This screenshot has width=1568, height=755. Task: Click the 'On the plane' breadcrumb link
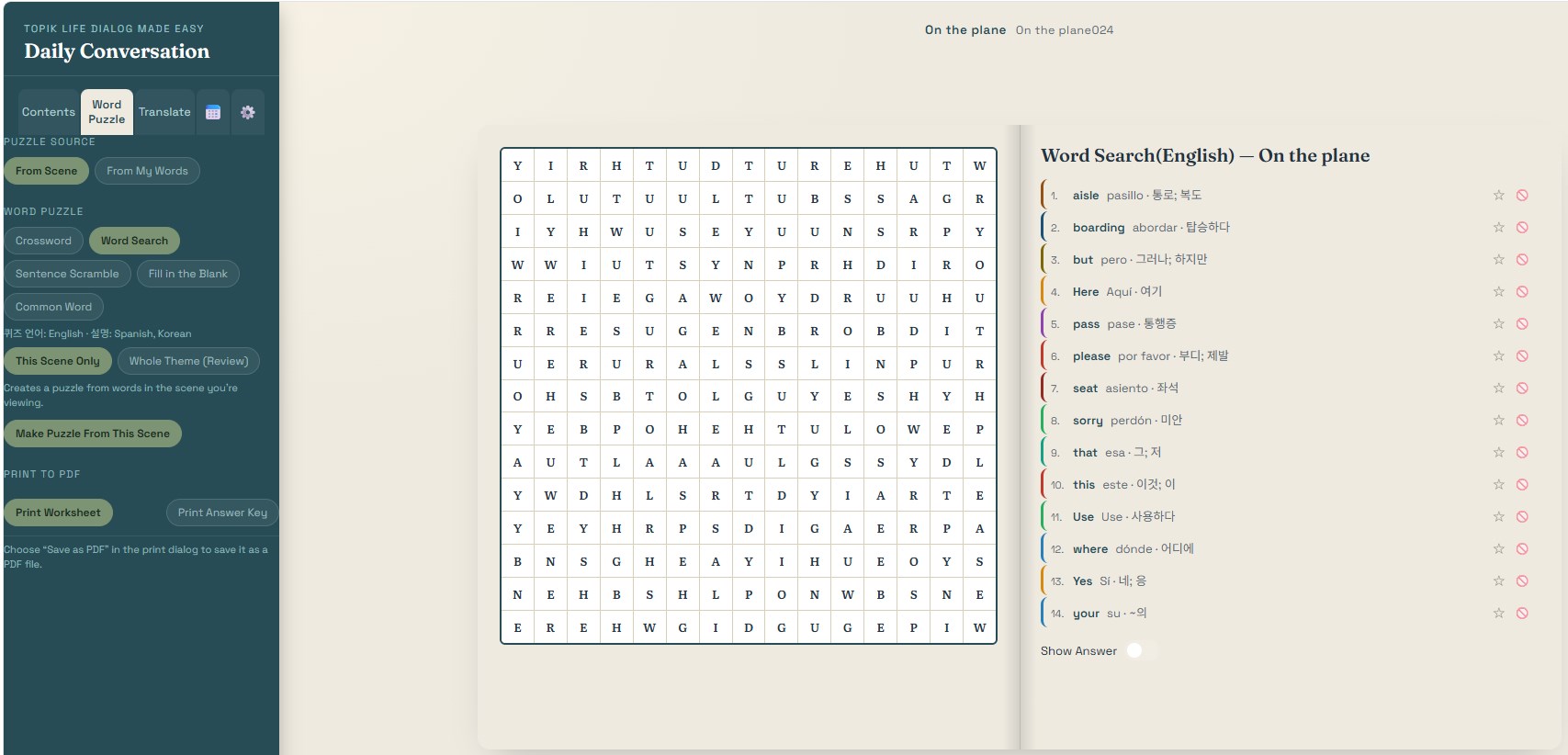pyautogui.click(x=965, y=30)
